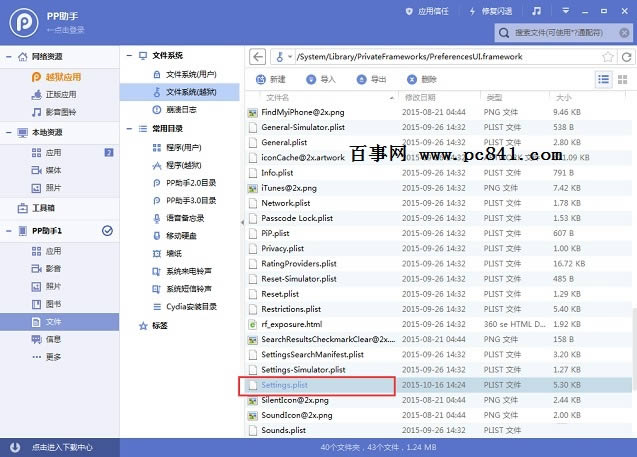Image resolution: width=637 pixels, height=457 pixels.
Task: Open PP助手3.0目录
Action: coord(184,201)
